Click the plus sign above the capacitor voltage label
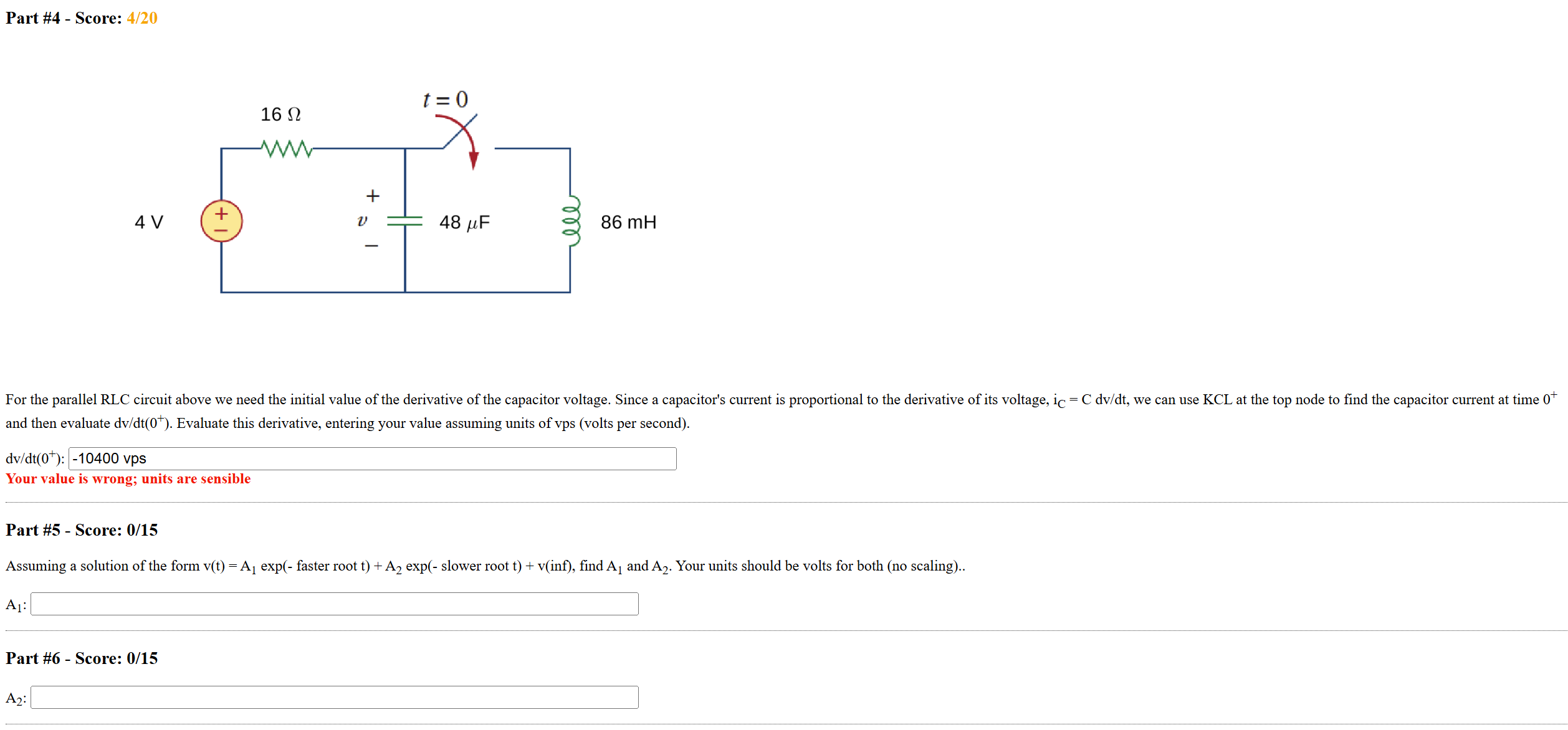This screenshot has height=730, width=1568. (x=372, y=195)
